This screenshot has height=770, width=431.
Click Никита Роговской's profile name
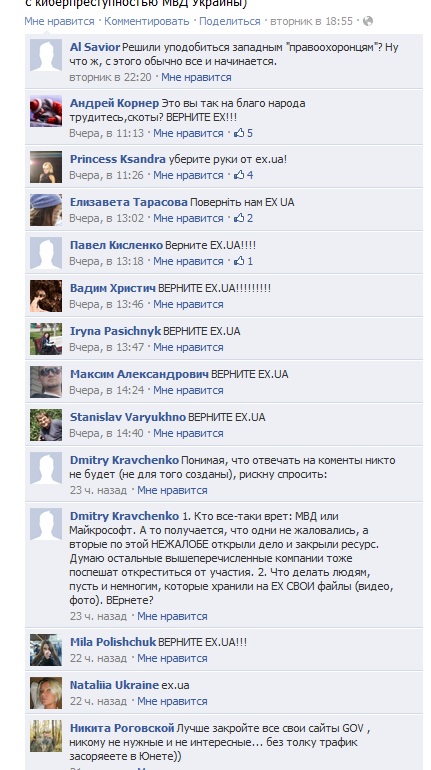pos(122,728)
